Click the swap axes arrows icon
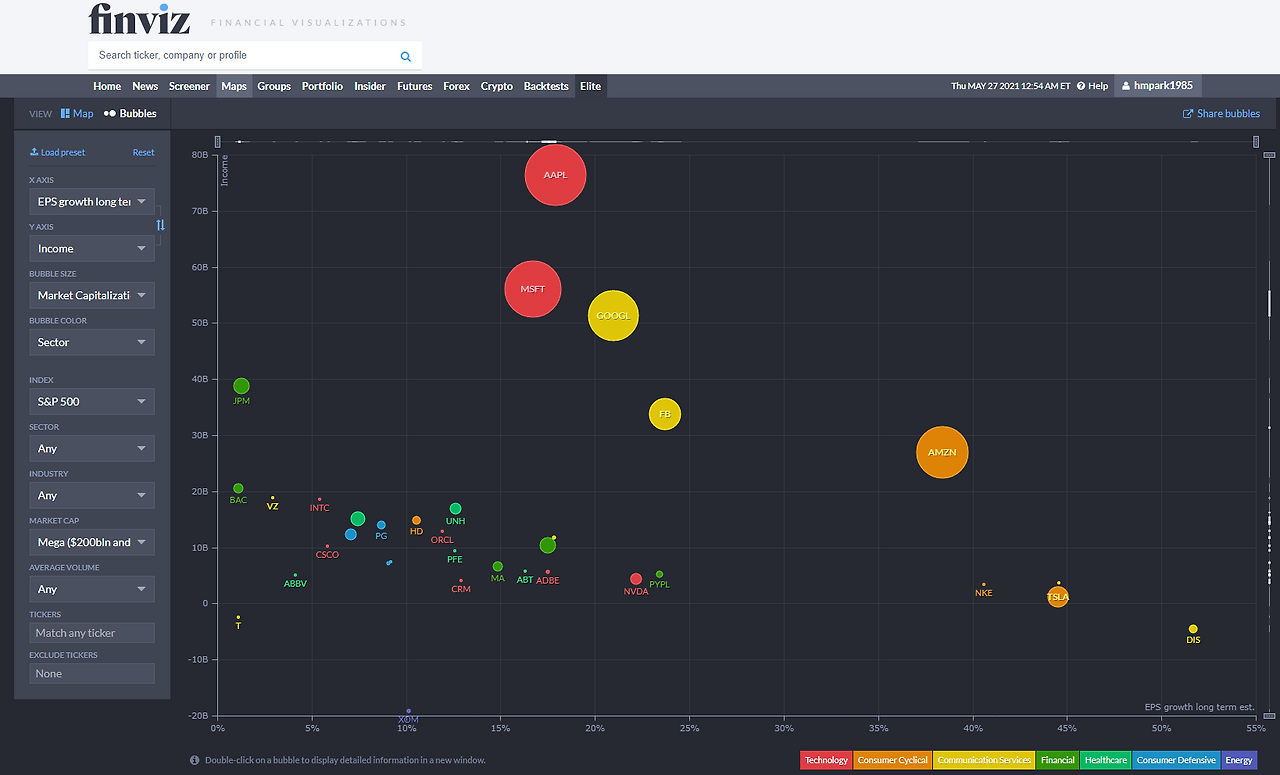Viewport: 1280px width, 775px height. 160,225
